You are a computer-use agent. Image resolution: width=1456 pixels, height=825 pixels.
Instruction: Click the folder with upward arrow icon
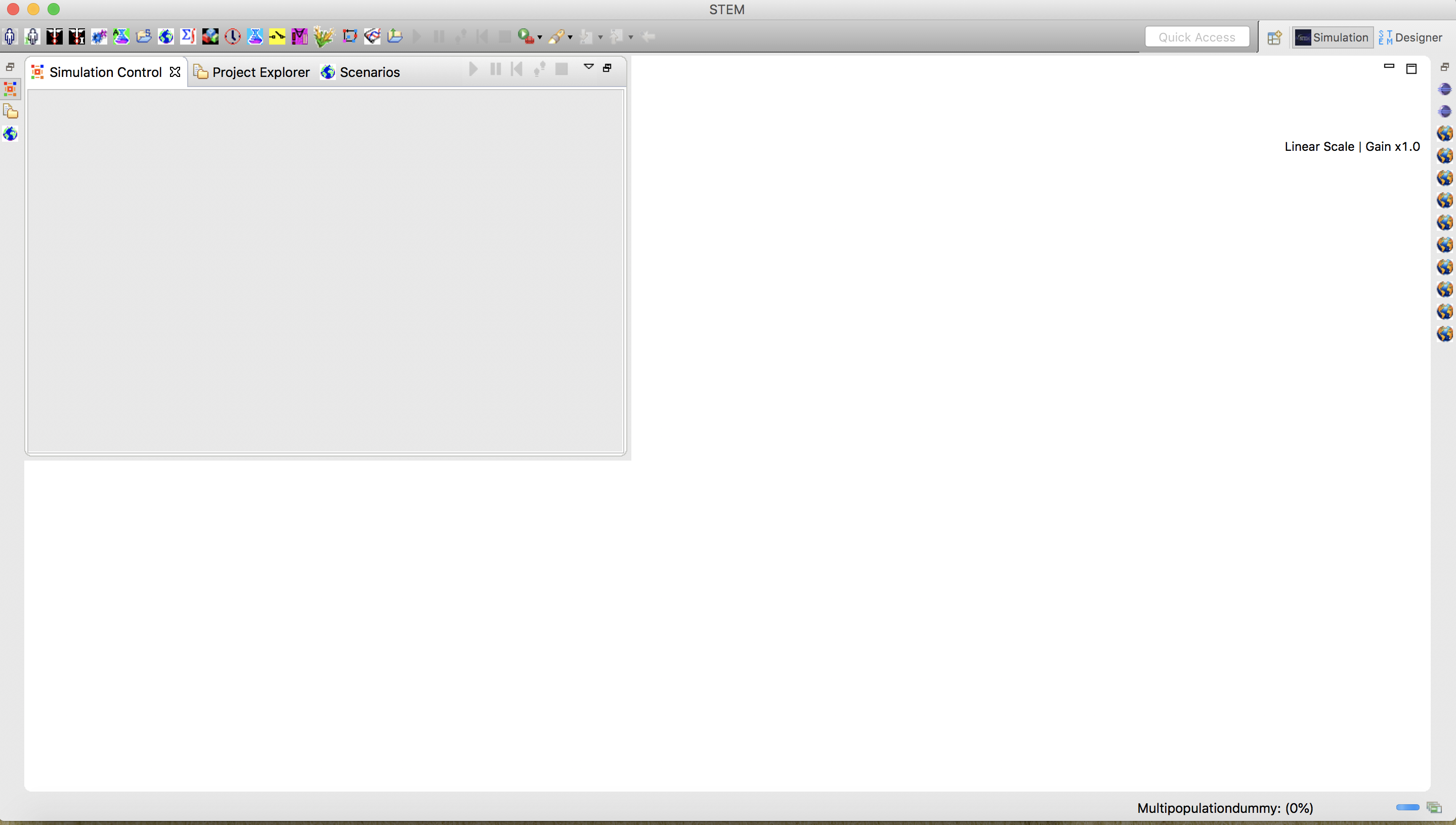[395, 37]
